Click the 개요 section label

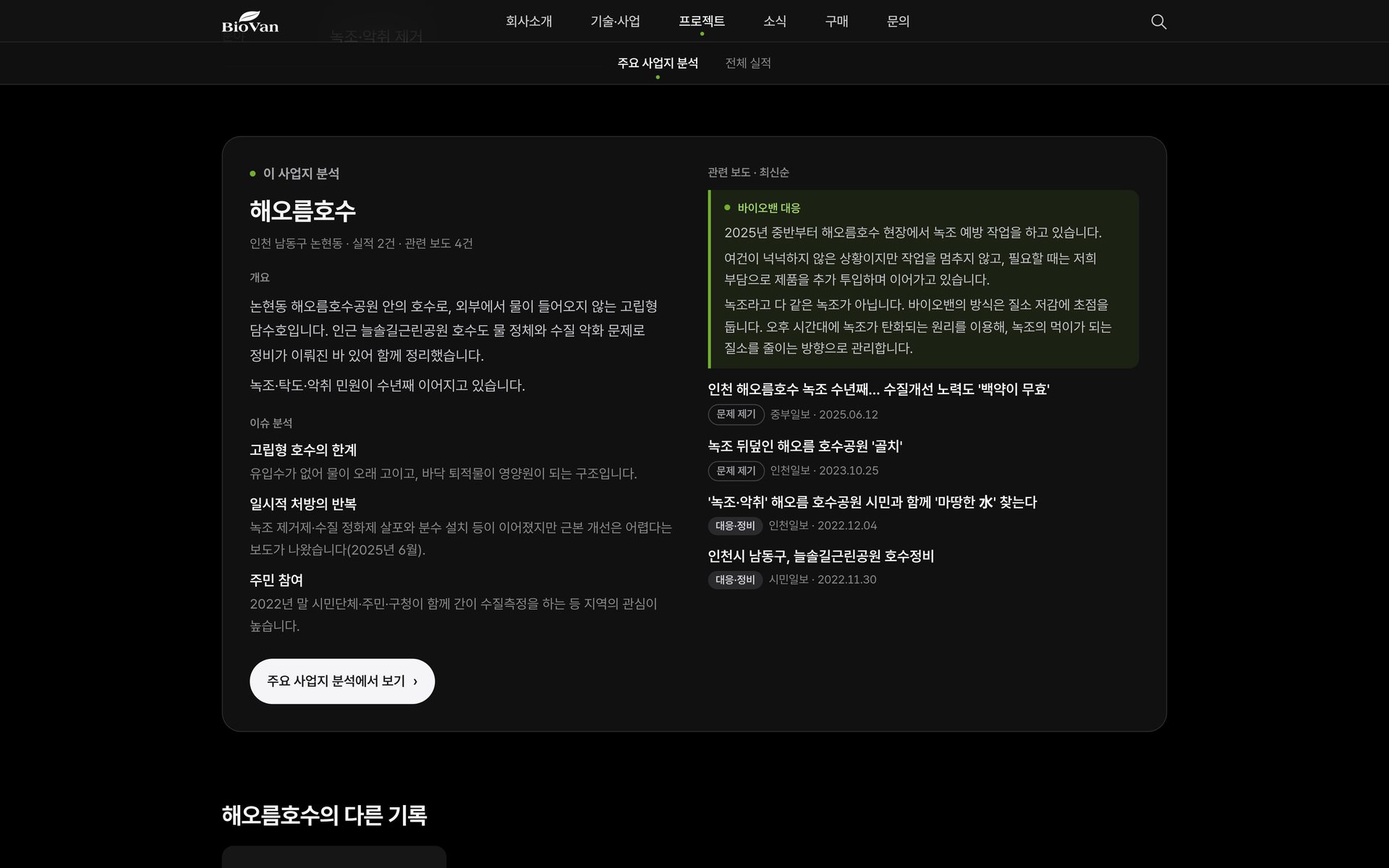[260, 278]
